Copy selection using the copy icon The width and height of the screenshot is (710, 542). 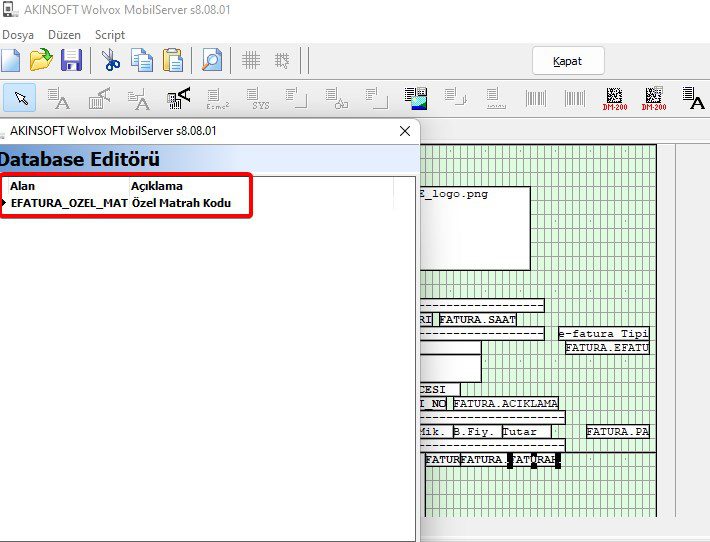(142, 60)
